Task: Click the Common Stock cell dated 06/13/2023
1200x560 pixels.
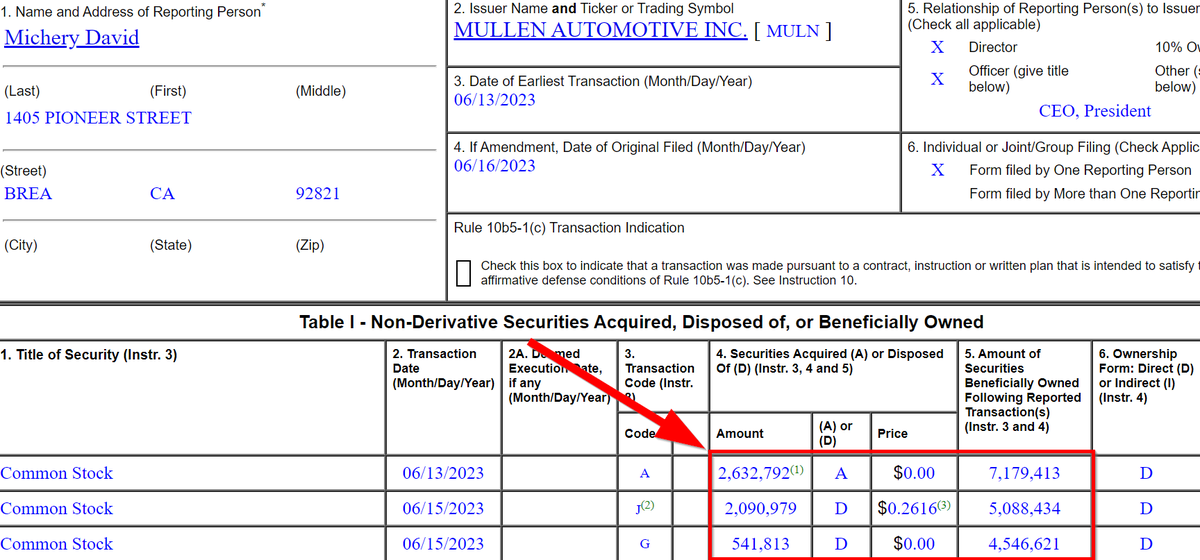Action: (x=57, y=473)
